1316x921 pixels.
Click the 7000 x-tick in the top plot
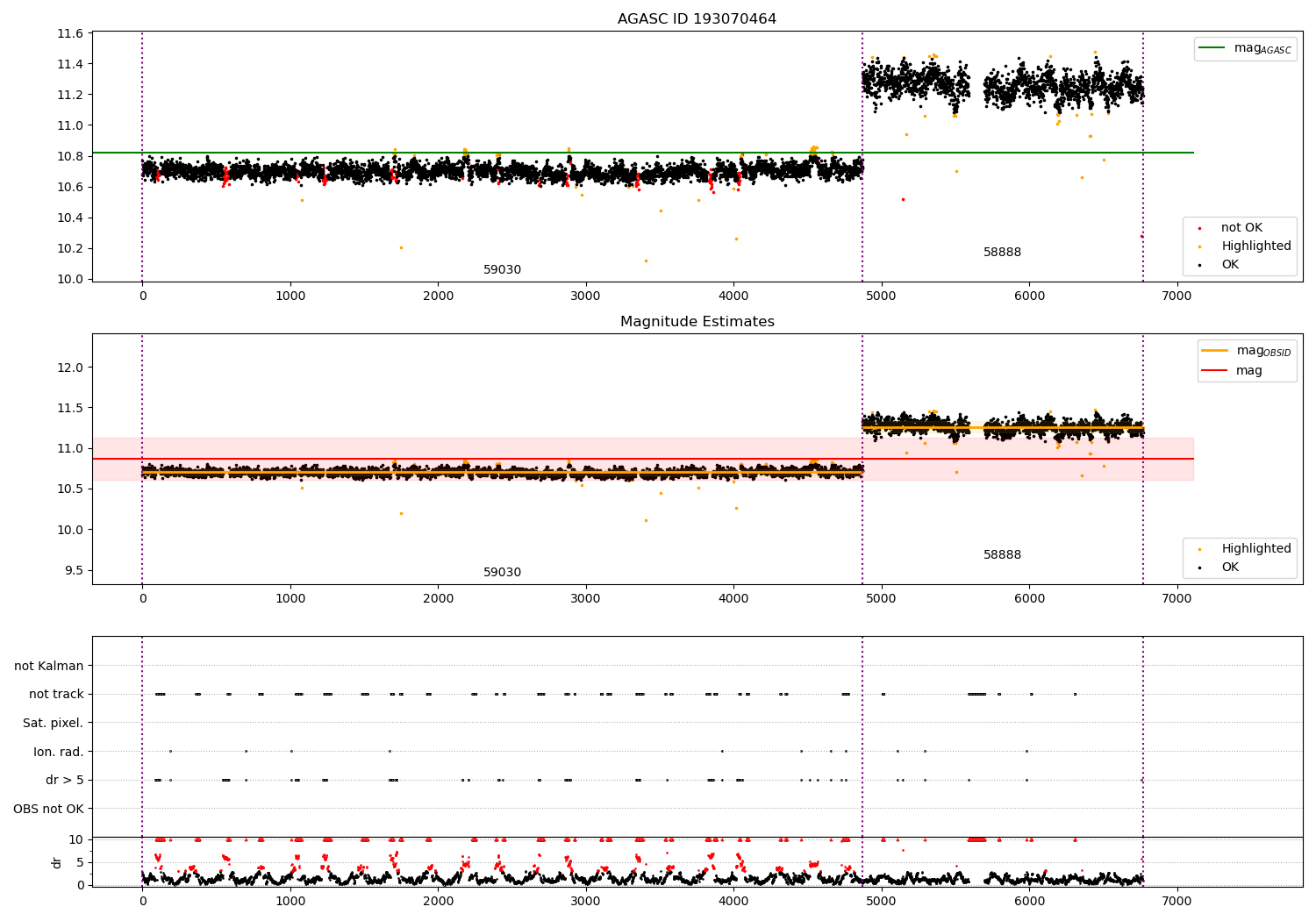click(1177, 296)
